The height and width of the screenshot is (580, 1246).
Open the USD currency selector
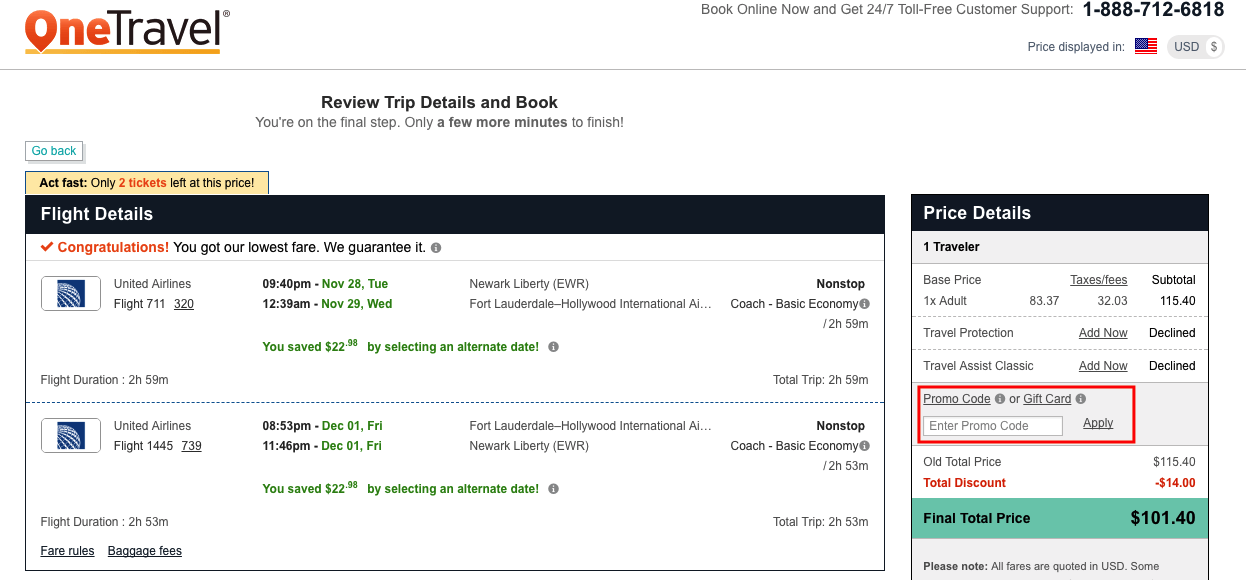point(1196,46)
